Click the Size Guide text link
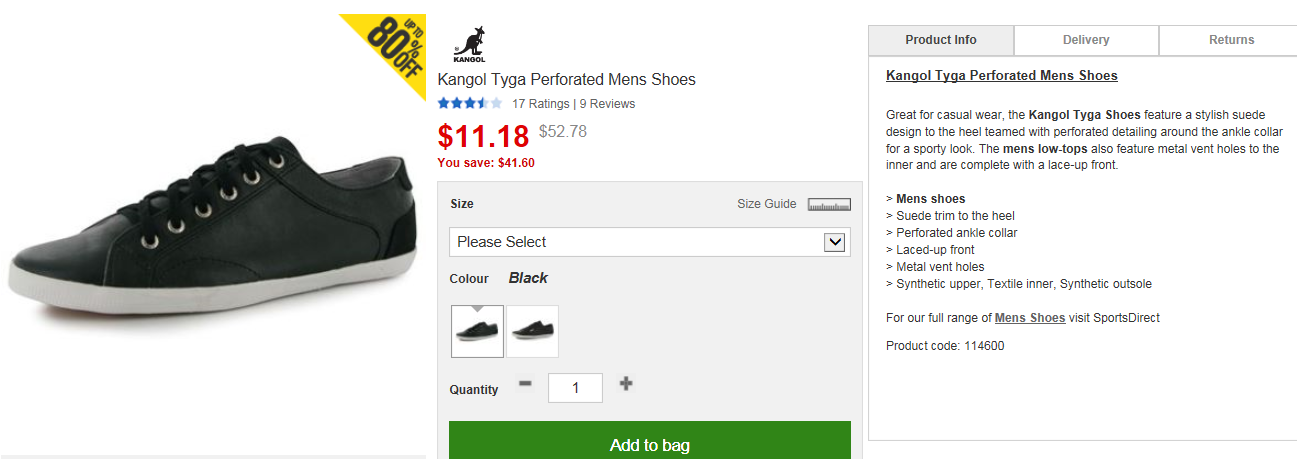This screenshot has height=459, width=1297. (x=766, y=204)
